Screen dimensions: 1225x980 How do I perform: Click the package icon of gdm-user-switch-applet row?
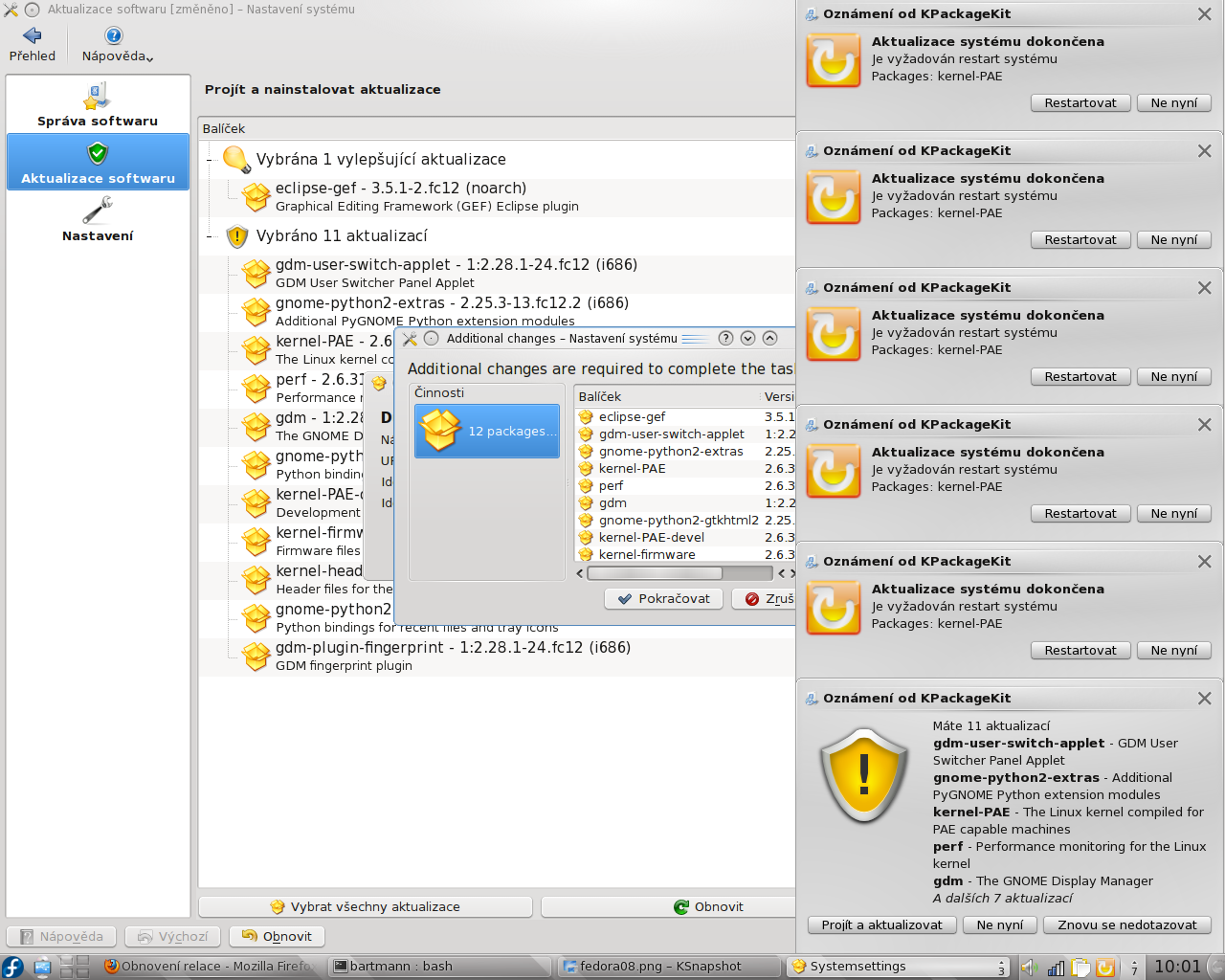pos(256,274)
